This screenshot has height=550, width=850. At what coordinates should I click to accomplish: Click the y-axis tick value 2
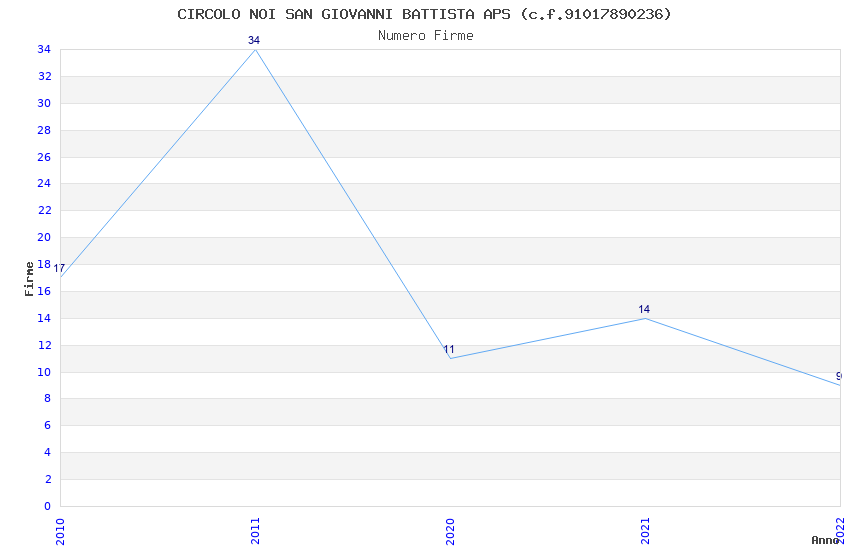(x=48, y=479)
